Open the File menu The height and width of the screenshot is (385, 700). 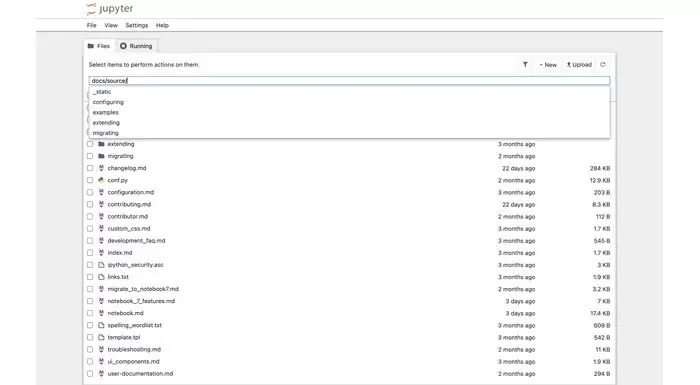point(92,25)
